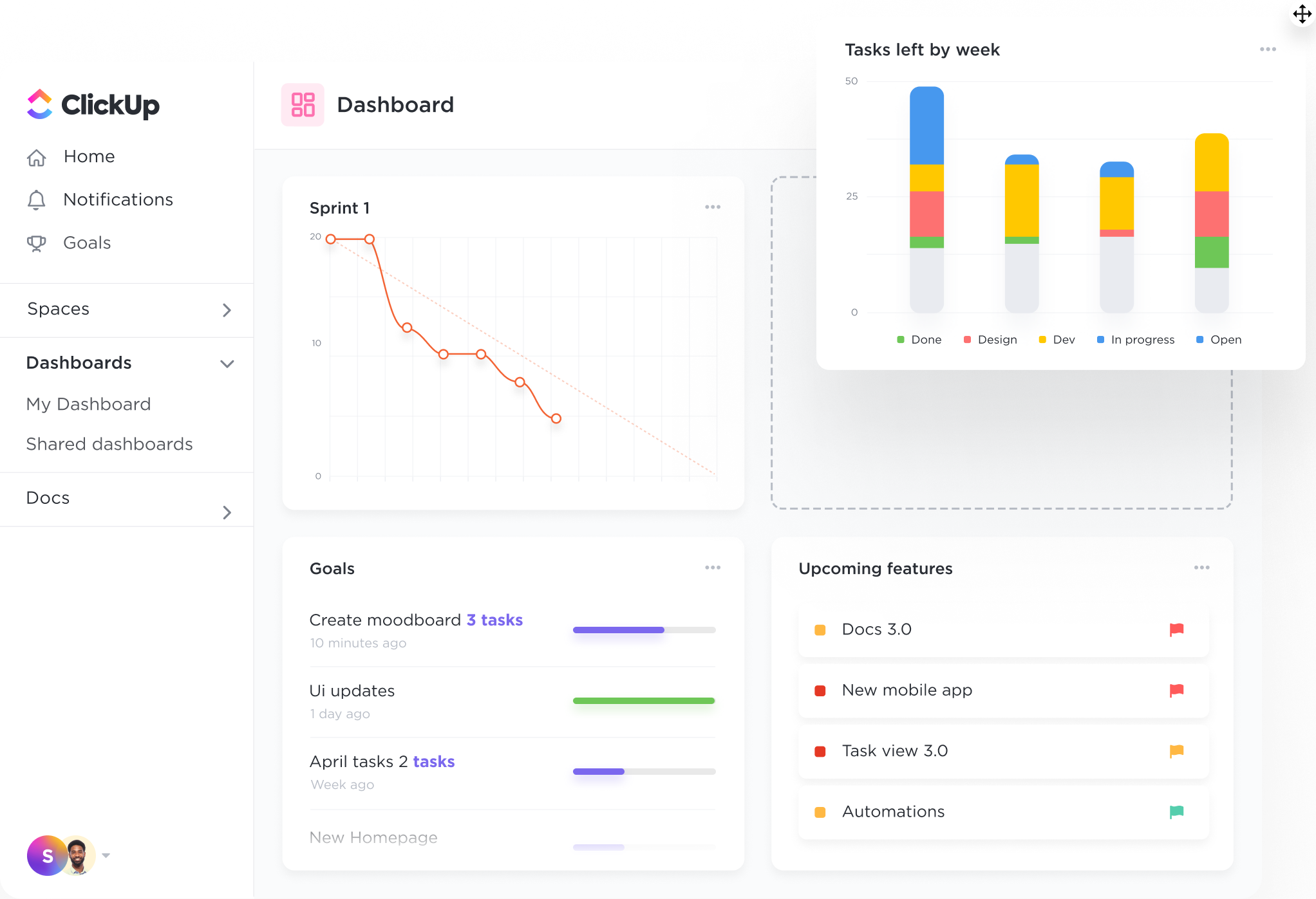Click the pink Dashboard grid icon
This screenshot has height=899, width=1316.
point(303,105)
